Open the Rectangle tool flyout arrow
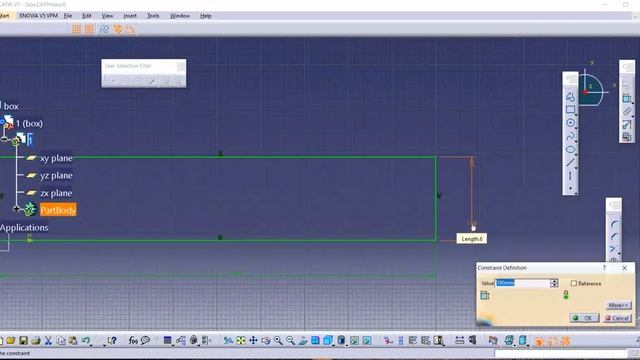 pos(576,115)
